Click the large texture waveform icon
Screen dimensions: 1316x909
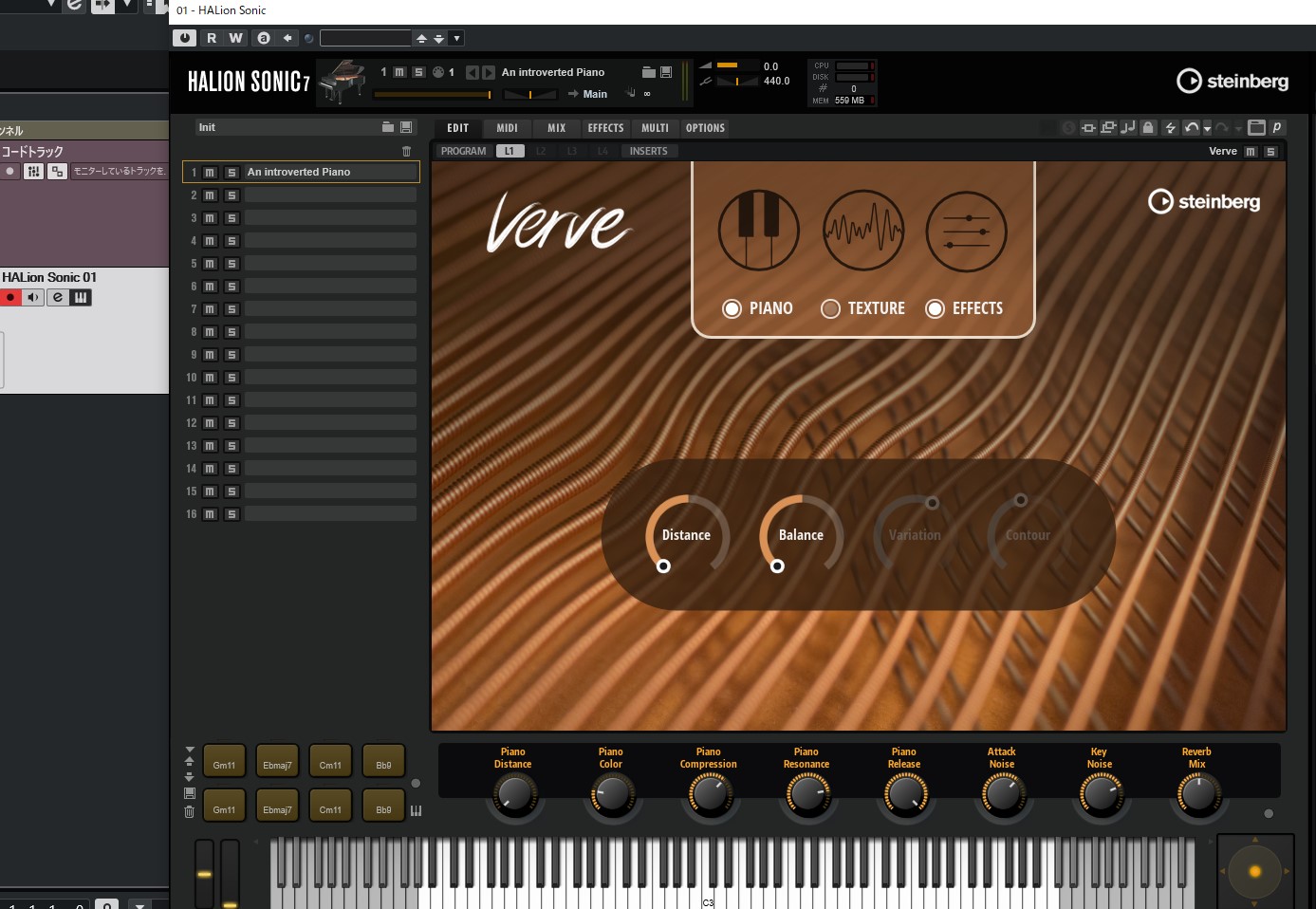point(863,231)
